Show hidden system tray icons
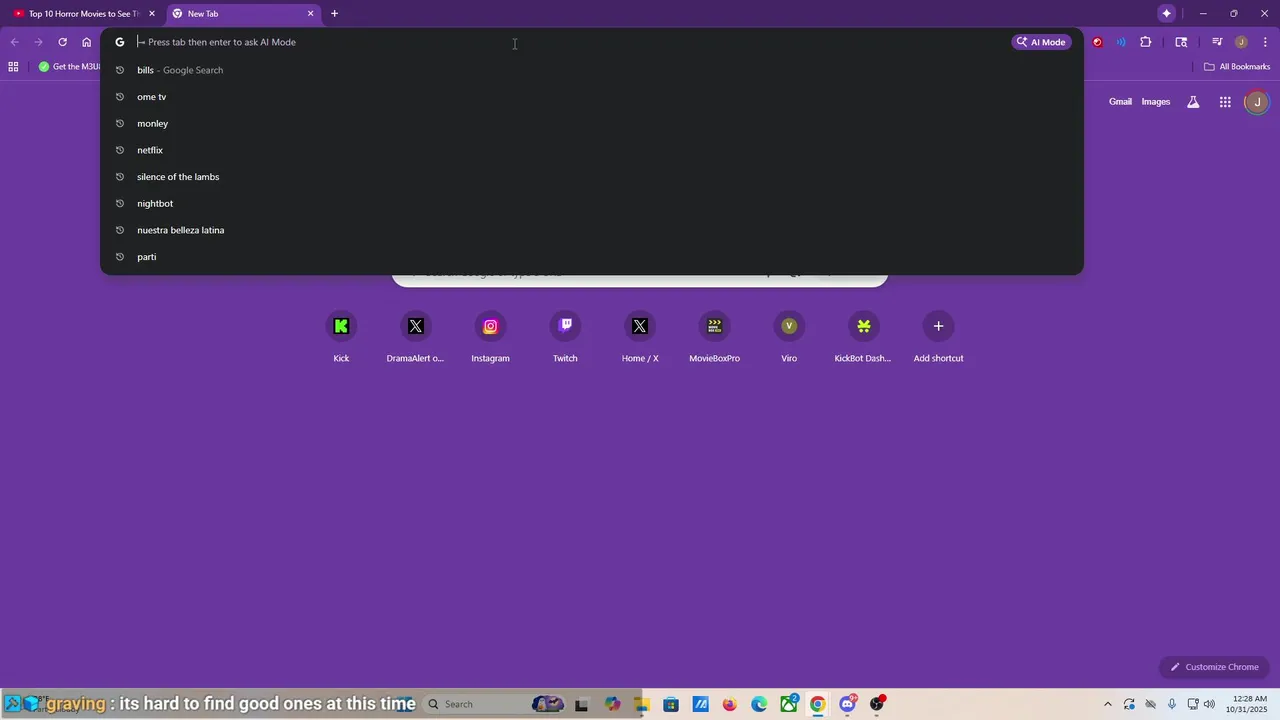Viewport: 1280px width, 720px height. pyautogui.click(x=1107, y=704)
